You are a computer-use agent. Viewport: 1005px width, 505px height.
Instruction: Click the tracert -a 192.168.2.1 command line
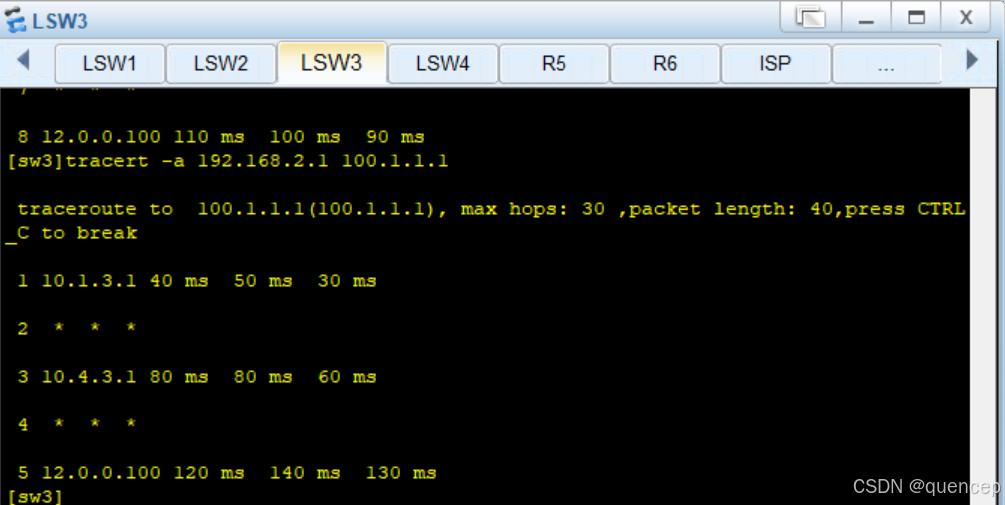[227, 161]
